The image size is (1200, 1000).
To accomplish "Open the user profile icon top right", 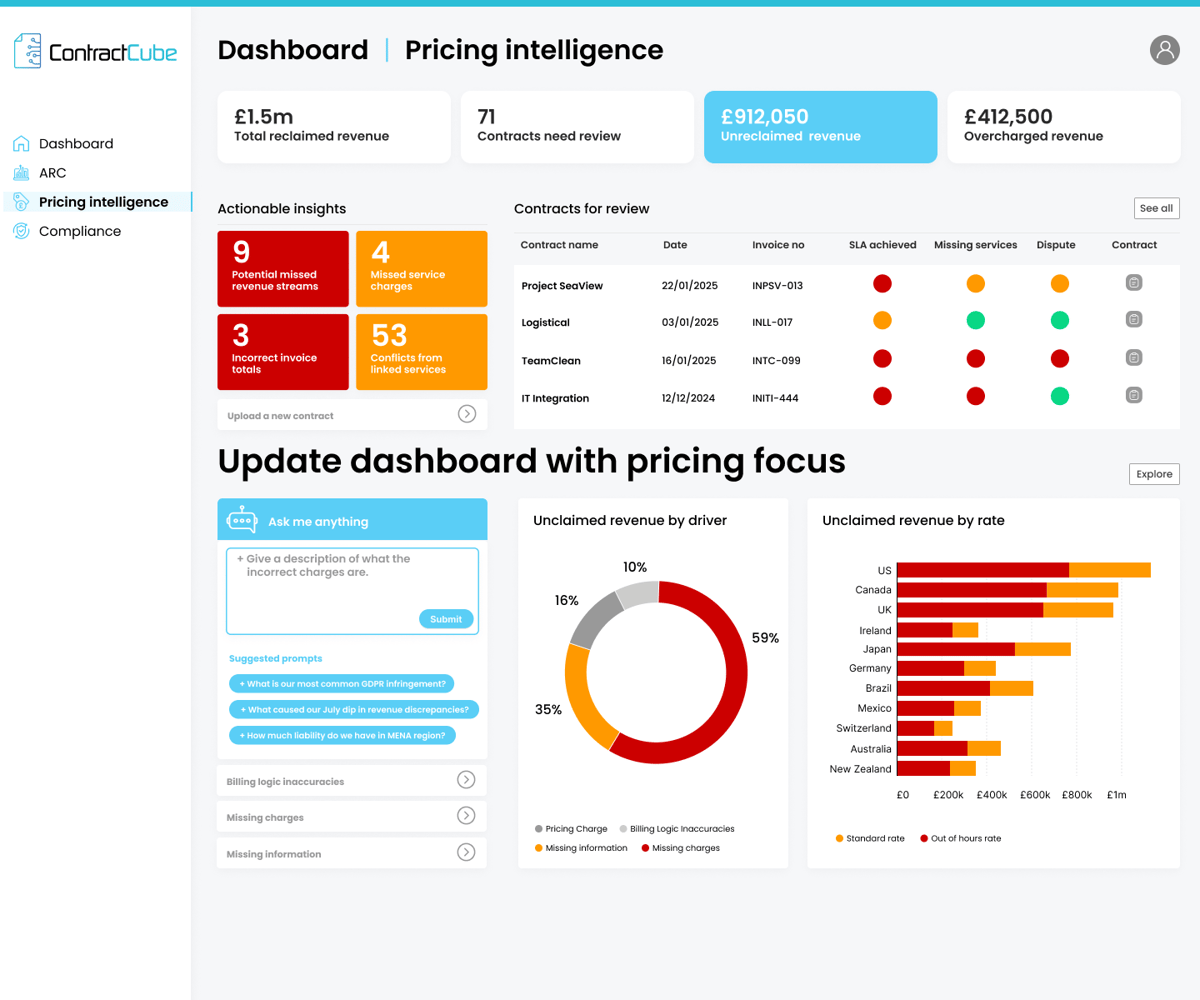I will click(x=1165, y=49).
